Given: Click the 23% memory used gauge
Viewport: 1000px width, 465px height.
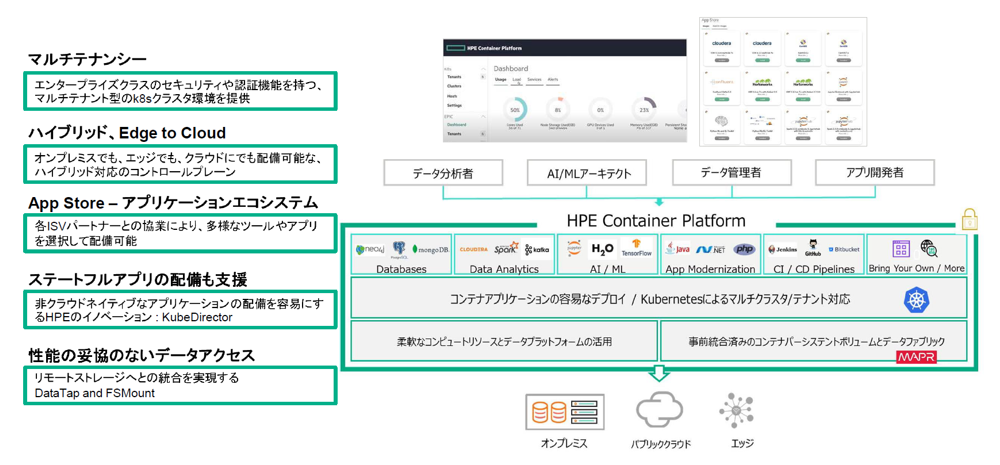Looking at the screenshot, I should [x=643, y=110].
